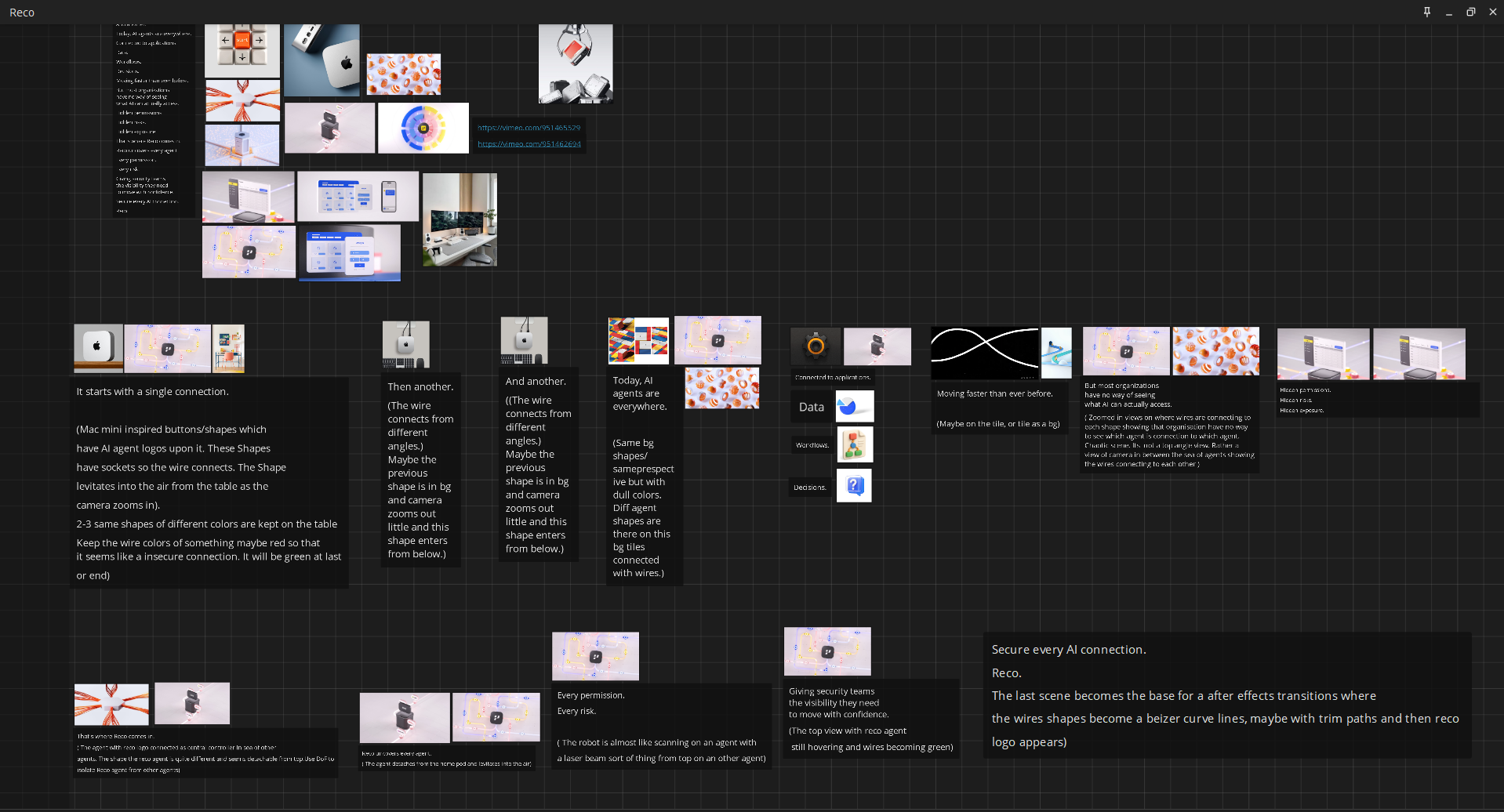
Task: Select the blue pie icon beside Data
Action: [x=855, y=407]
